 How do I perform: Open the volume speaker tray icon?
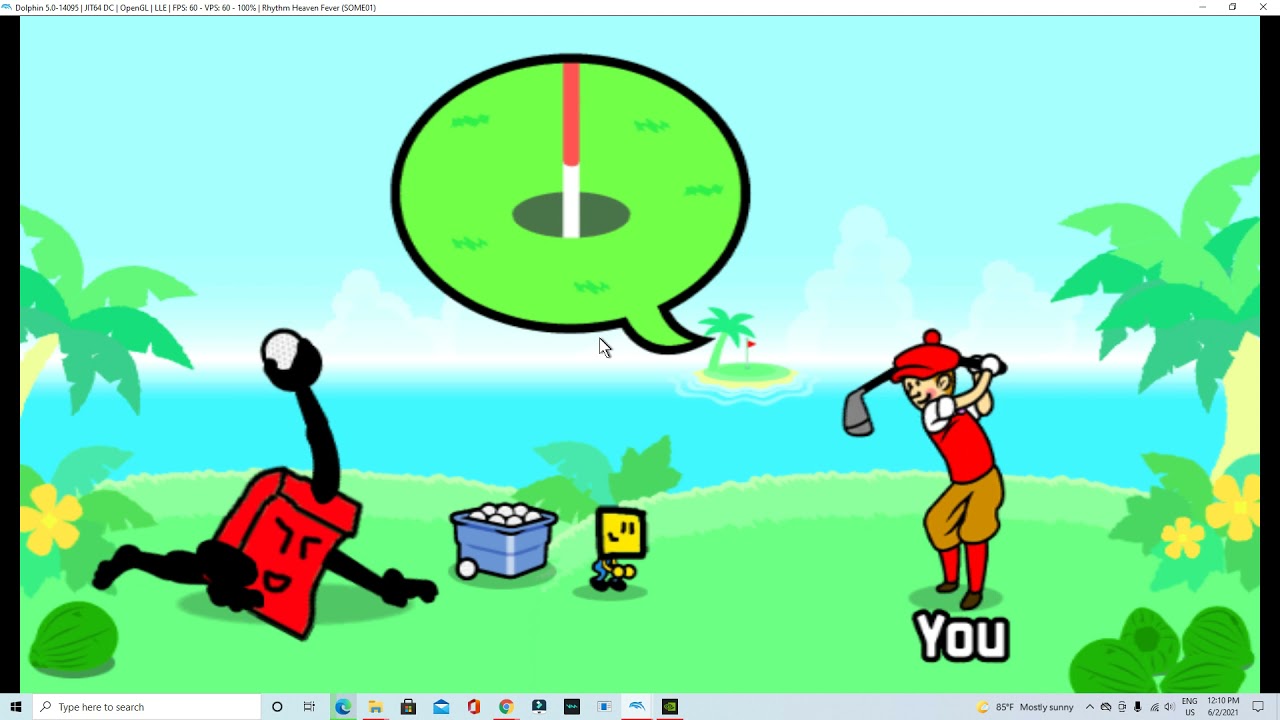click(x=1170, y=707)
